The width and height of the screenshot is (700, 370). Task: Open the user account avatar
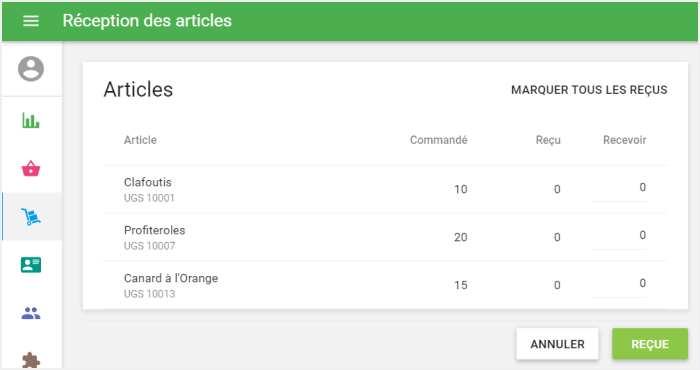pos(31,69)
